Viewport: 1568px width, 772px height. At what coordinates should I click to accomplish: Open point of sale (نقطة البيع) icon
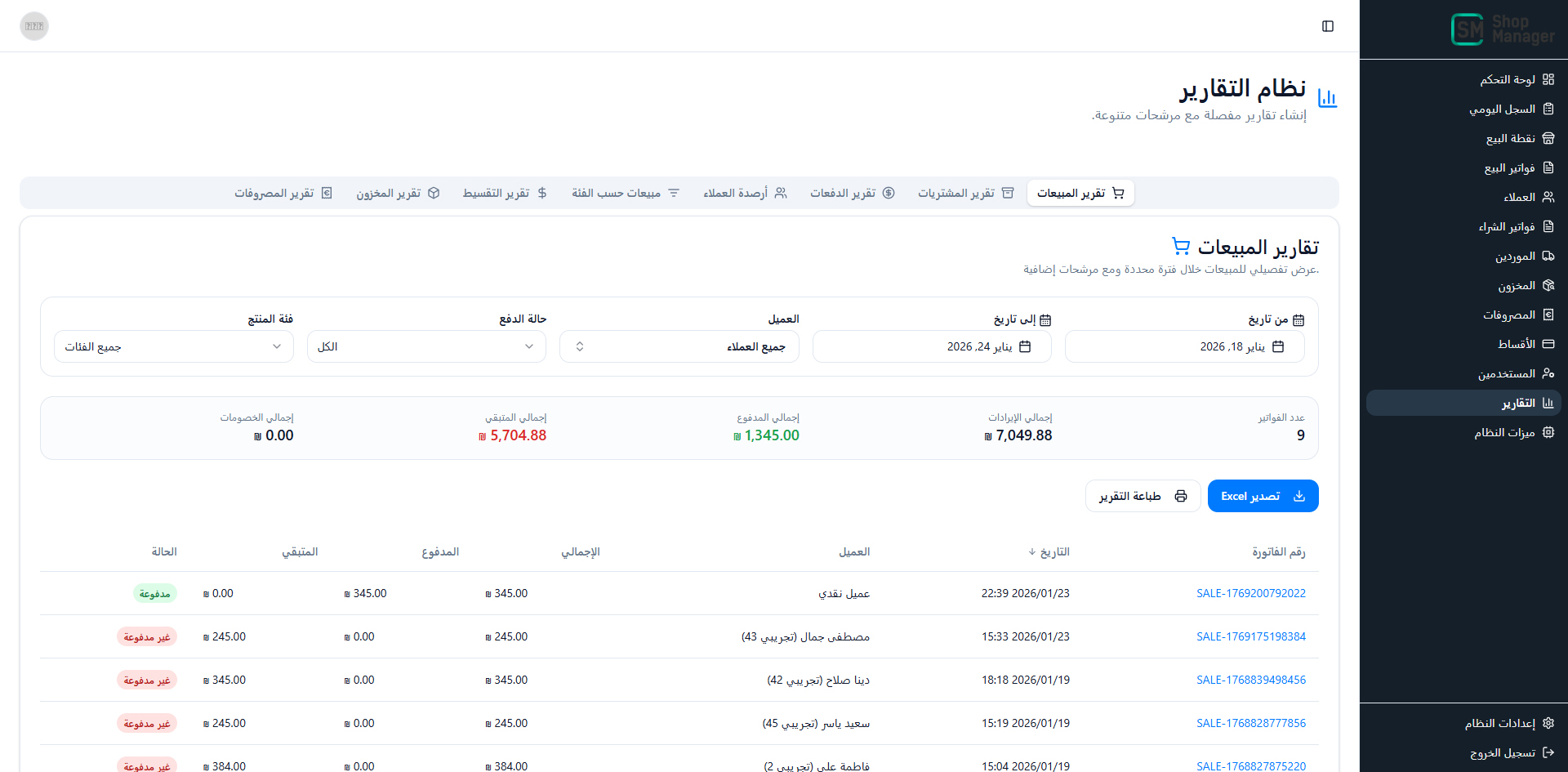coord(1548,138)
